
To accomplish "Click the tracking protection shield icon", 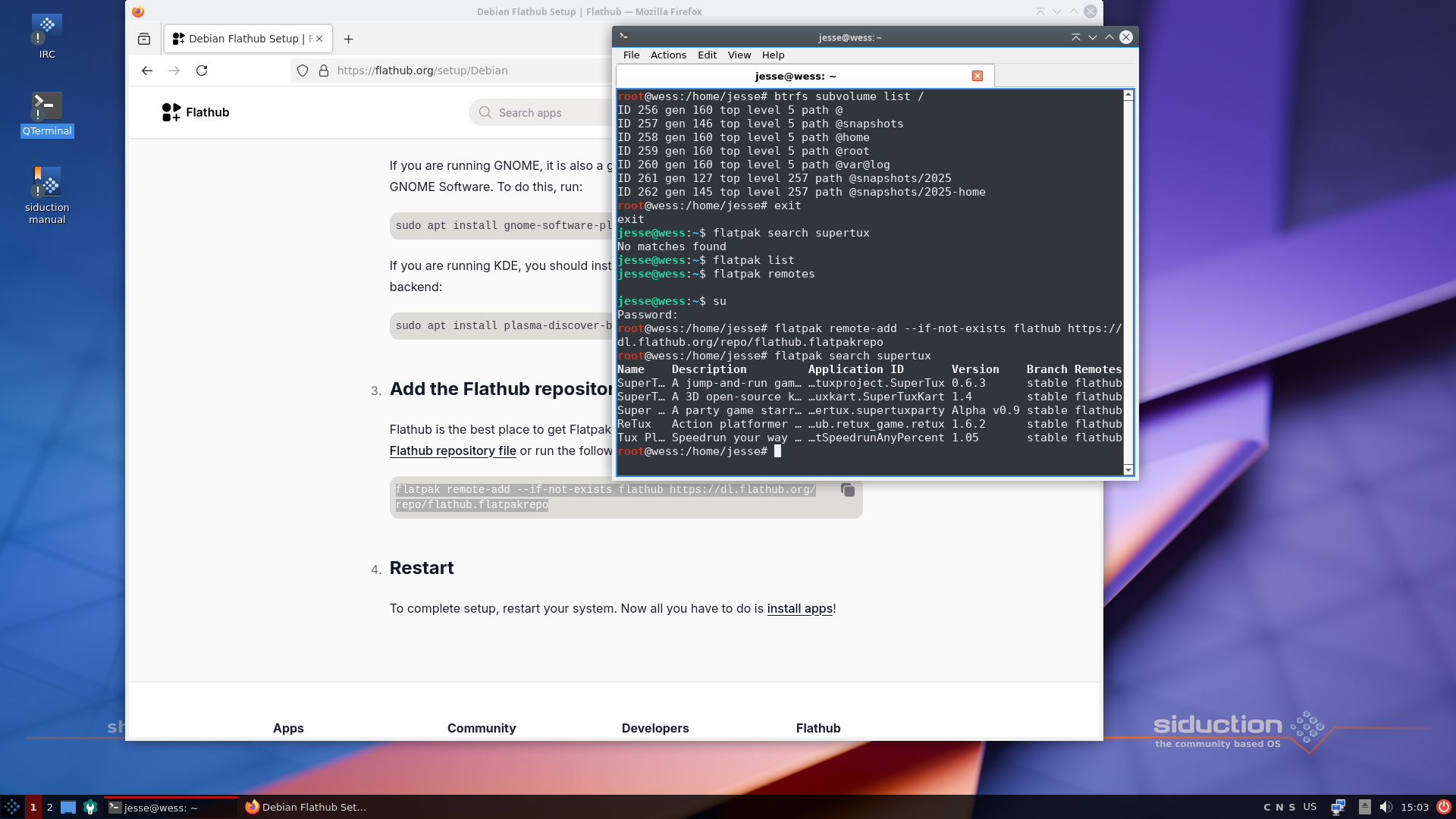I will 303,71.
